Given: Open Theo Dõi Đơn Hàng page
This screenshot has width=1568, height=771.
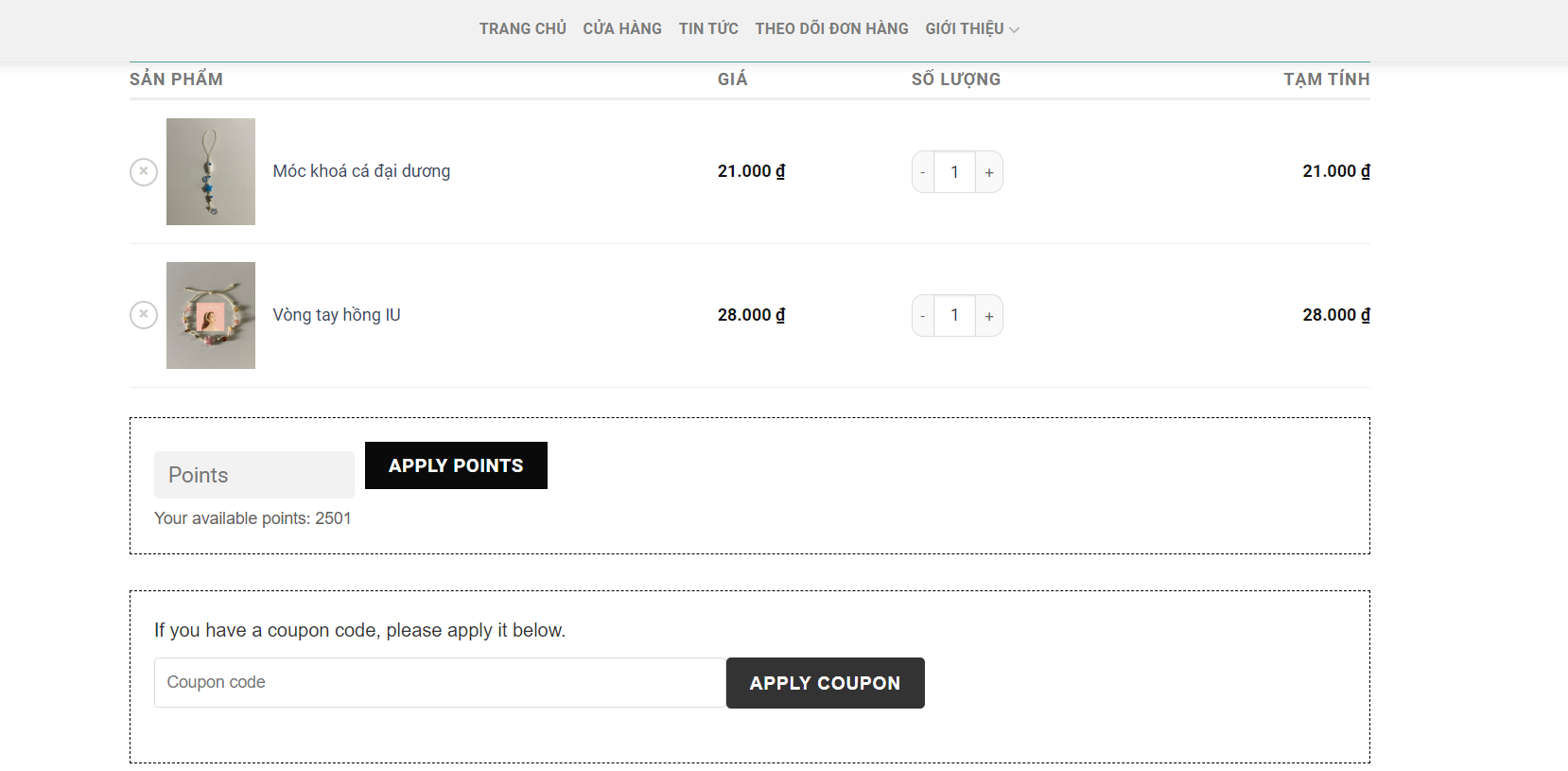Looking at the screenshot, I should 831,28.
